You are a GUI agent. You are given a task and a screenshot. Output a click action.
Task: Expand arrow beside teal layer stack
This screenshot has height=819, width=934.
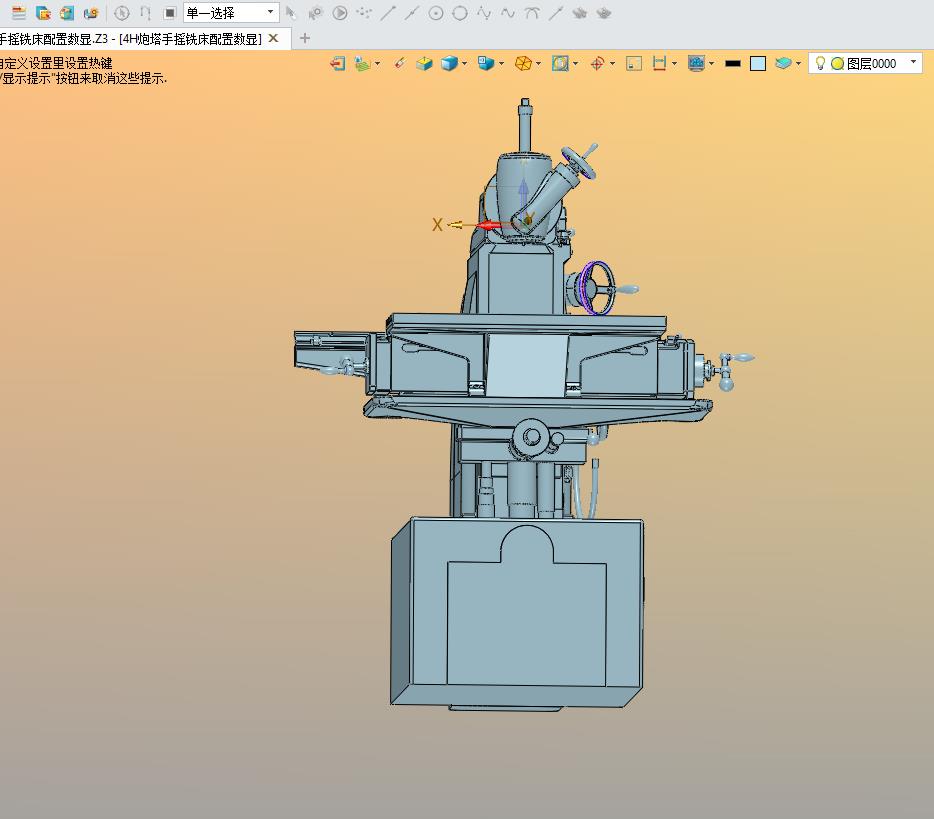click(x=798, y=63)
